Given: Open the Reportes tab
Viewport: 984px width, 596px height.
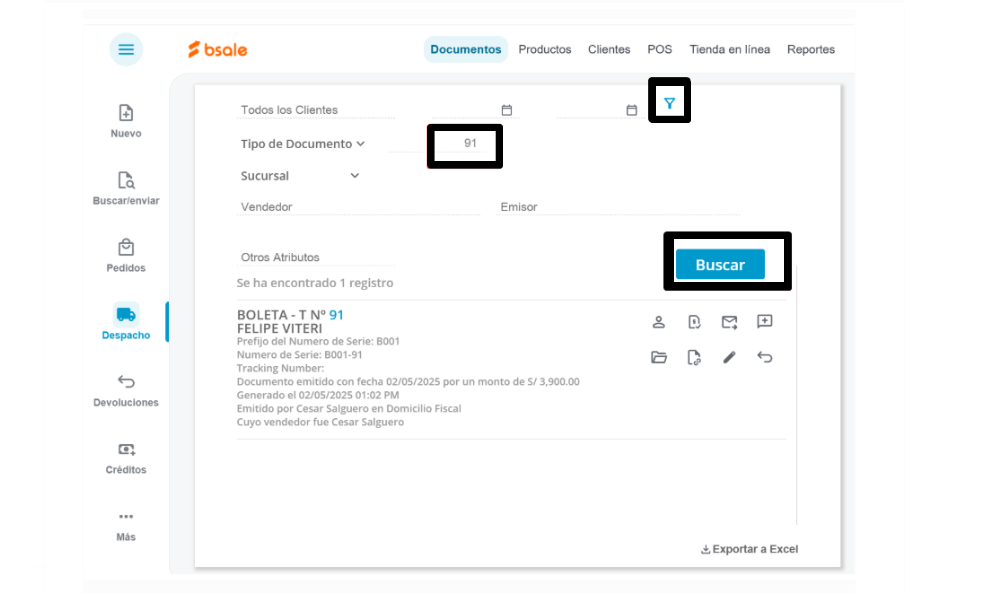Looking at the screenshot, I should [811, 50].
